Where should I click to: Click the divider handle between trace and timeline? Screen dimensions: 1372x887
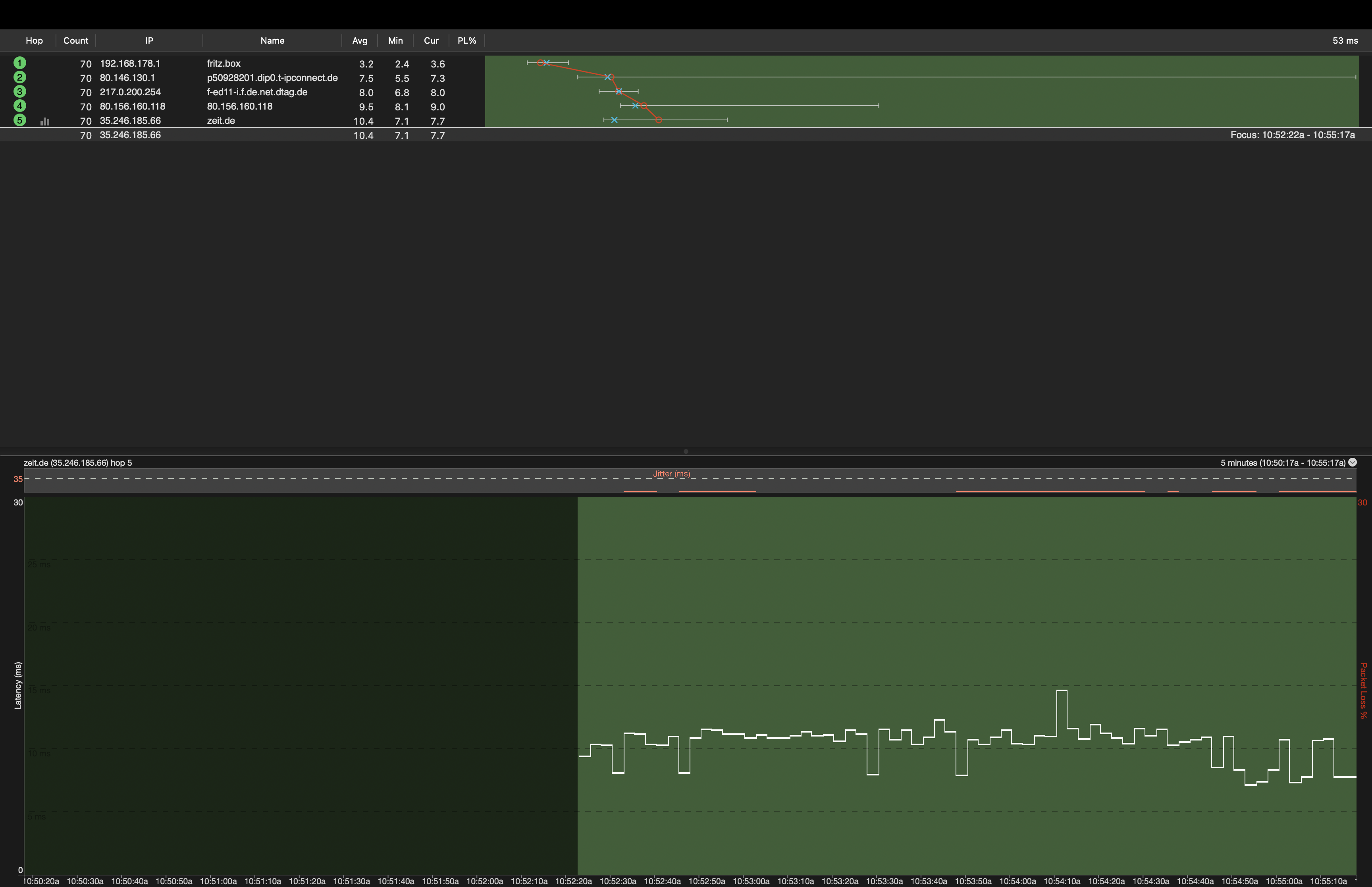(686, 451)
